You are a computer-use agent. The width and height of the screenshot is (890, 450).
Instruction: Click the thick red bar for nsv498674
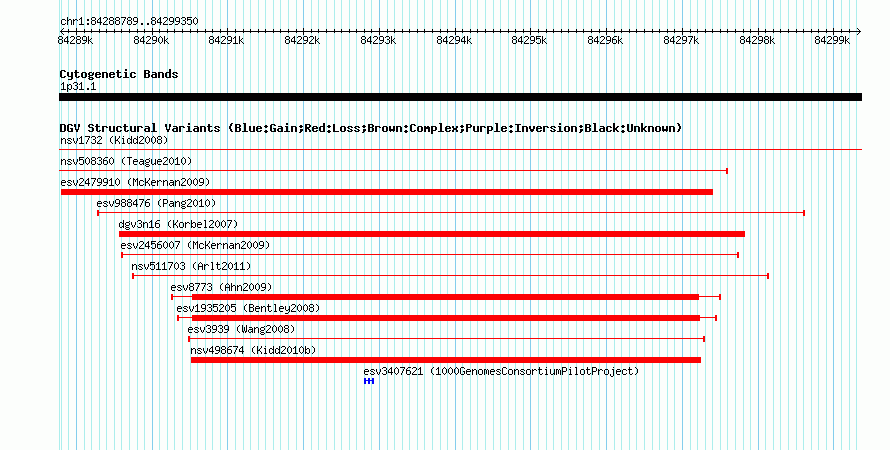pyautogui.click(x=446, y=360)
